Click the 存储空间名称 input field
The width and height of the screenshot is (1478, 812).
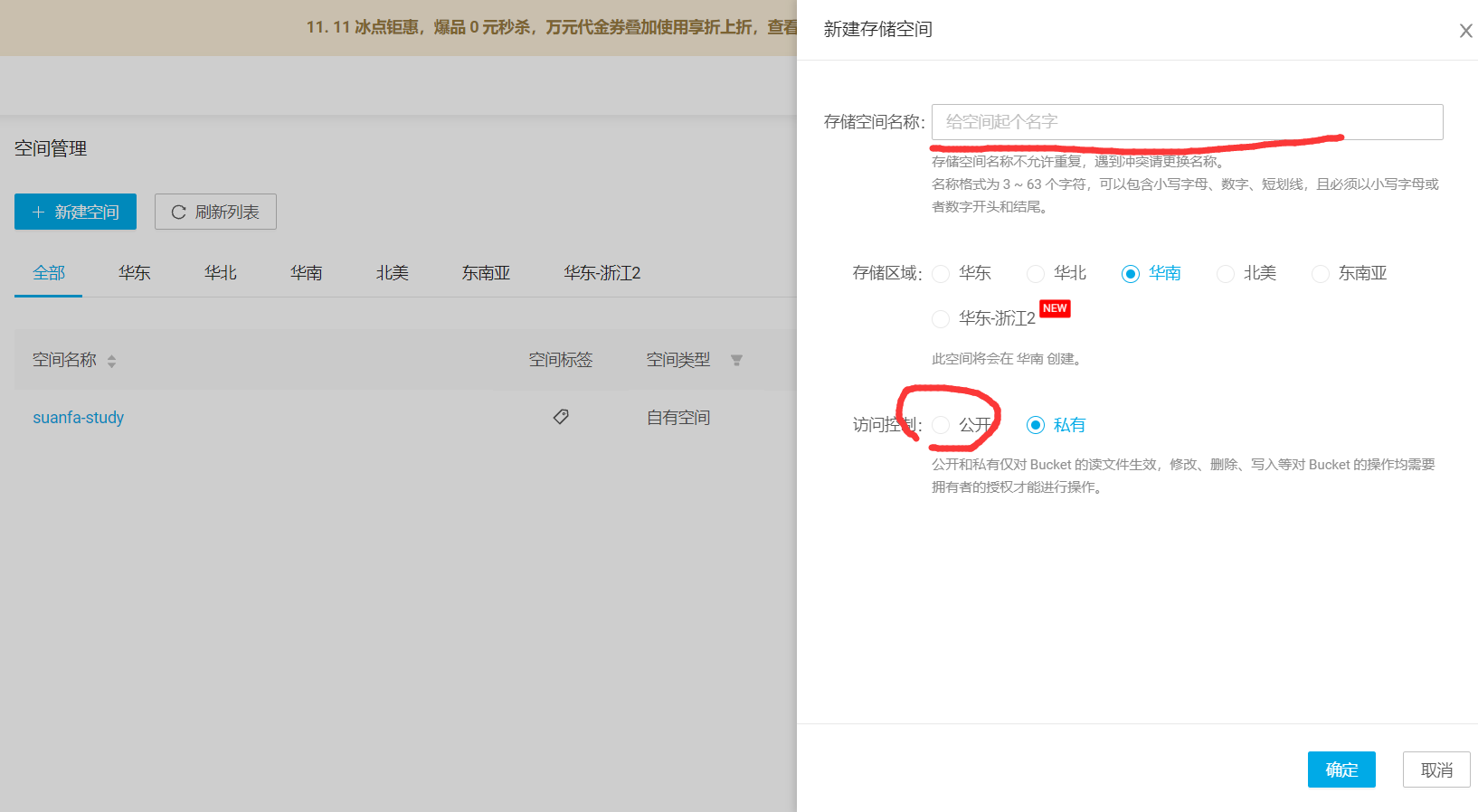click(x=1187, y=122)
